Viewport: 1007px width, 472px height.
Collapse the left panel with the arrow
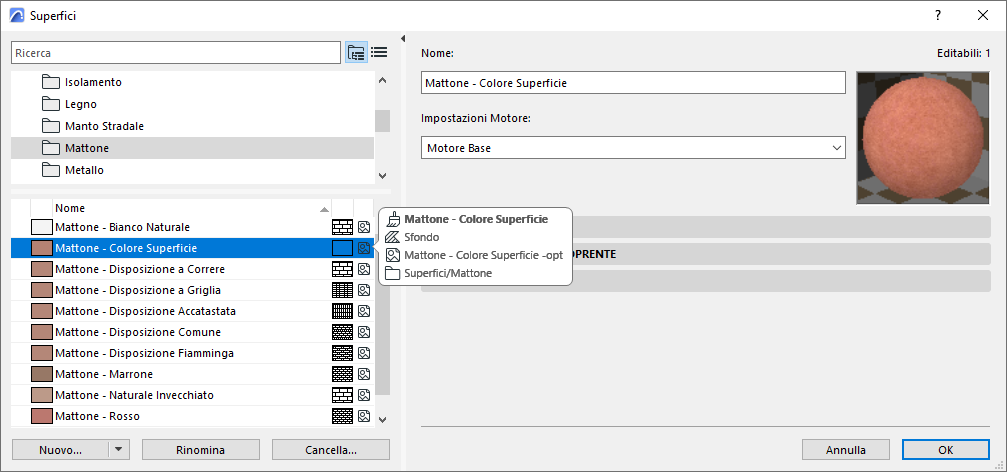point(402,39)
